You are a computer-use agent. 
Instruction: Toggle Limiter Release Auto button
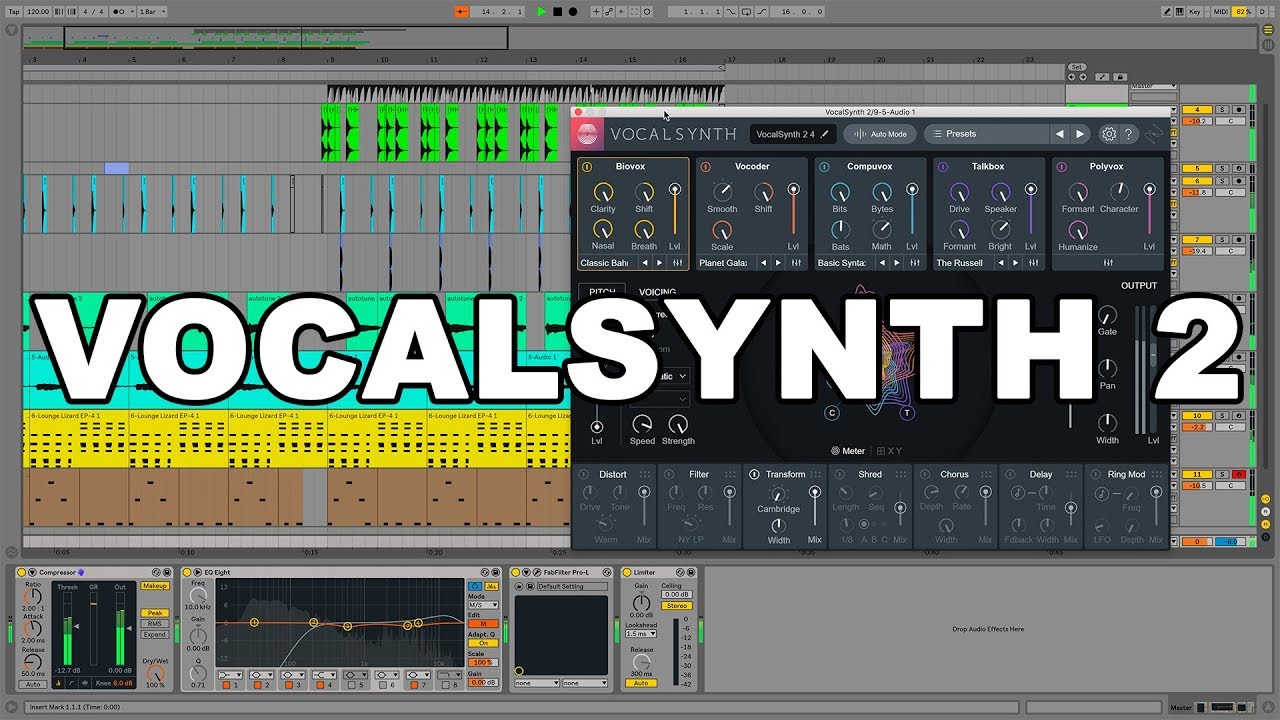tap(641, 683)
